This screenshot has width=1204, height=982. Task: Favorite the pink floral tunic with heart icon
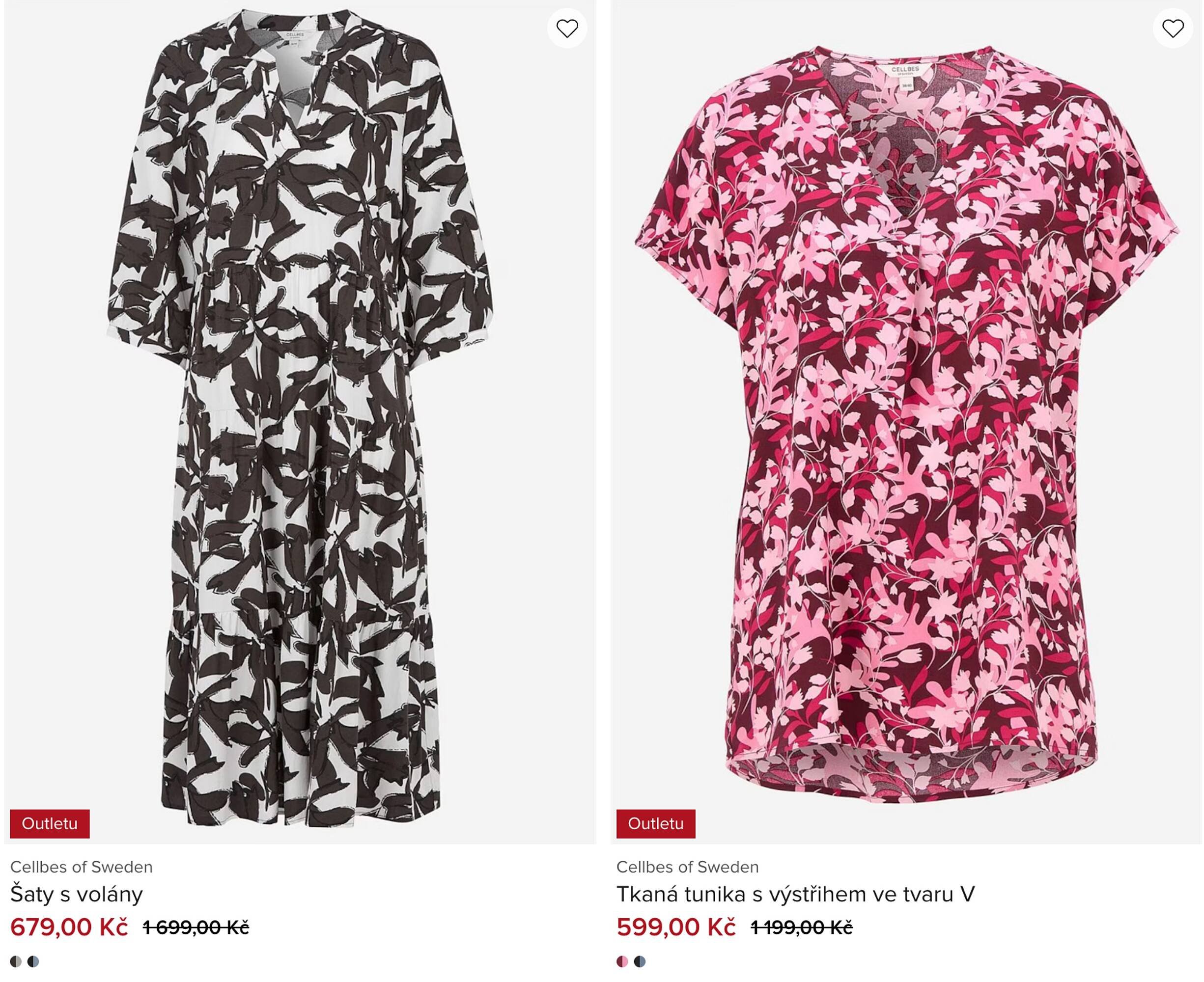coord(1172,28)
